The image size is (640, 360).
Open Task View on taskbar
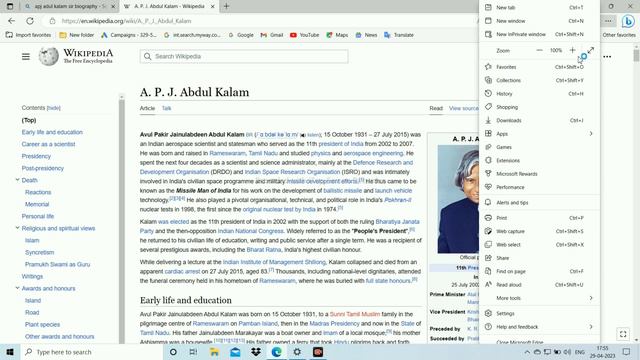pos(193,352)
